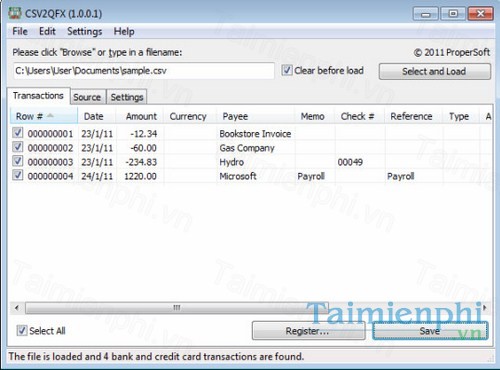Open the Settings menu
Screen dimensions: 500x370
tap(85, 32)
